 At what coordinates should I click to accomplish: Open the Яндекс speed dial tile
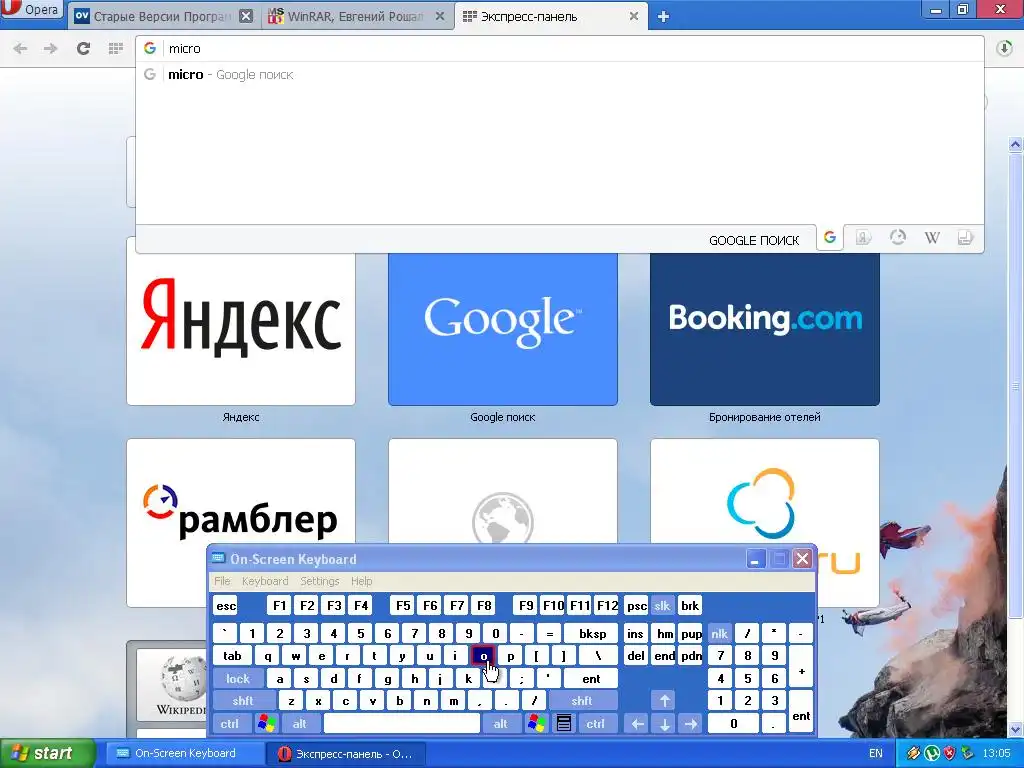(241, 321)
